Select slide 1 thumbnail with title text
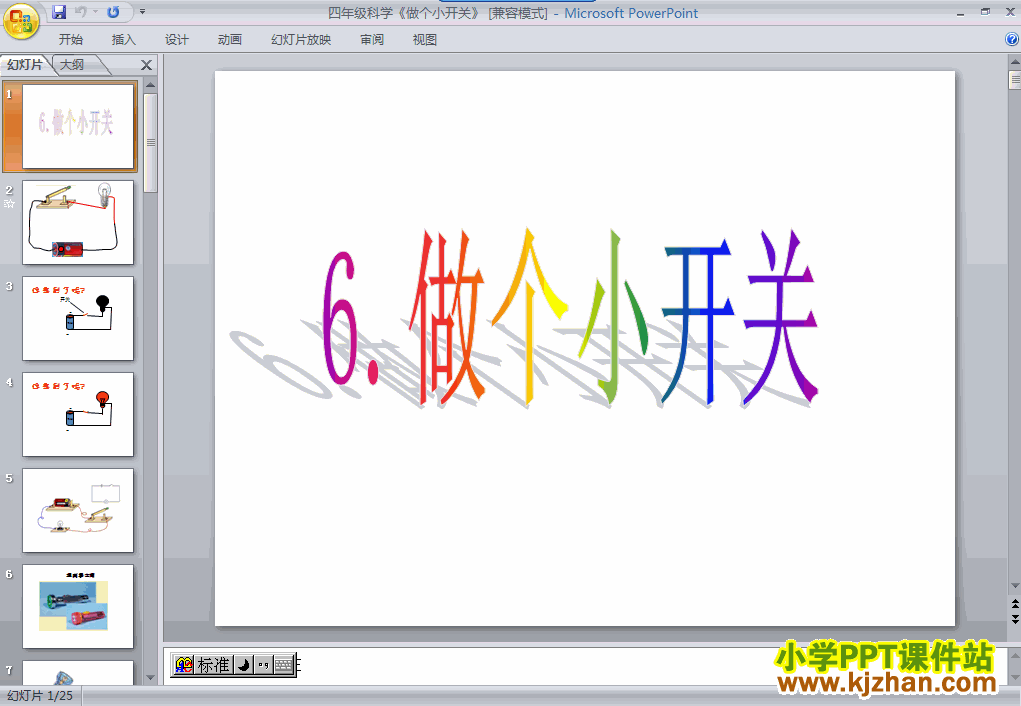The height and width of the screenshot is (706, 1021). tap(78, 126)
